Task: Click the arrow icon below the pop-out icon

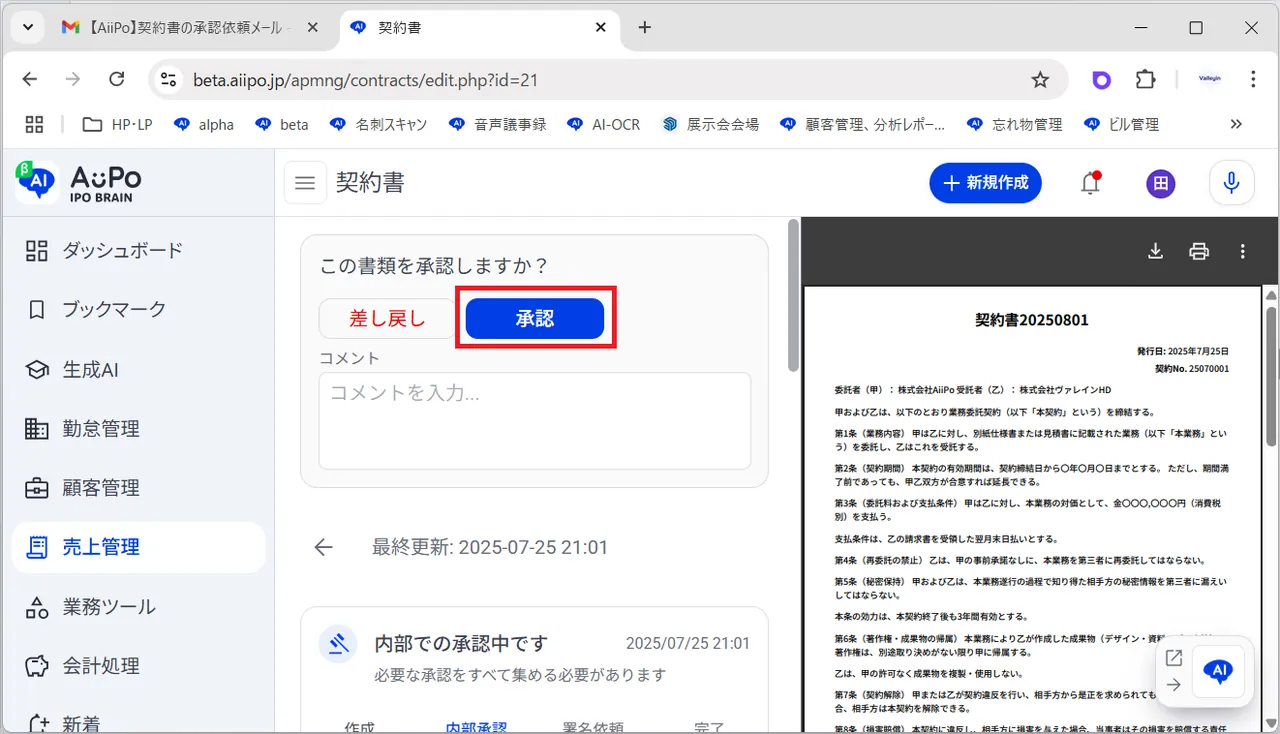Action: coord(1174,685)
